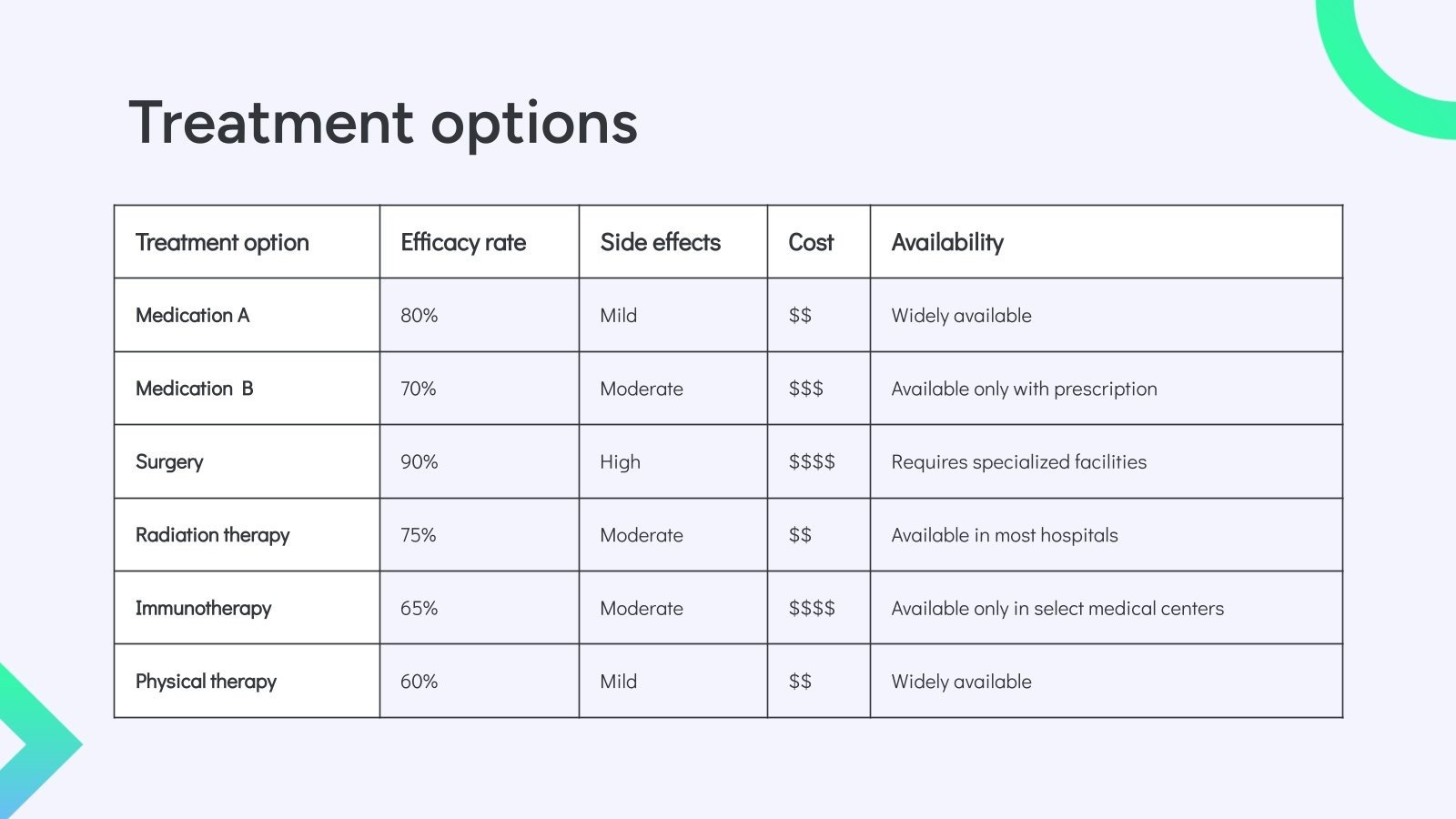
Task: Click "Requires specialized facilities" text
Action: (x=1018, y=462)
